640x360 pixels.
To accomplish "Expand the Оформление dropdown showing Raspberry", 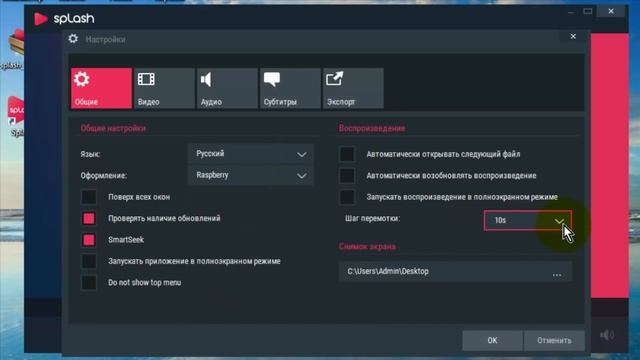I will [x=251, y=175].
